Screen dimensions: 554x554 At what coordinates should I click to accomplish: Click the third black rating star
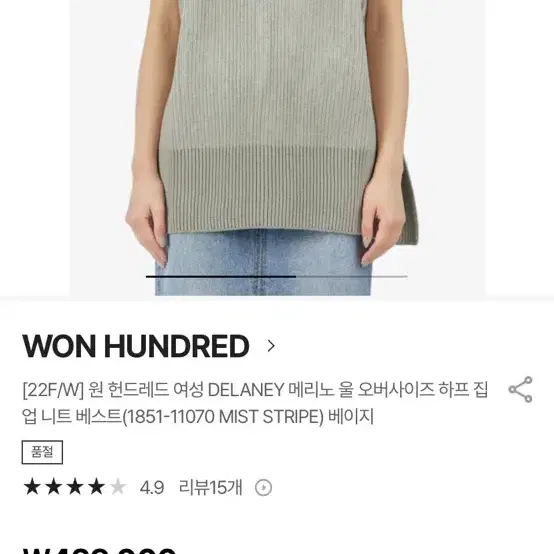[x=75, y=487]
